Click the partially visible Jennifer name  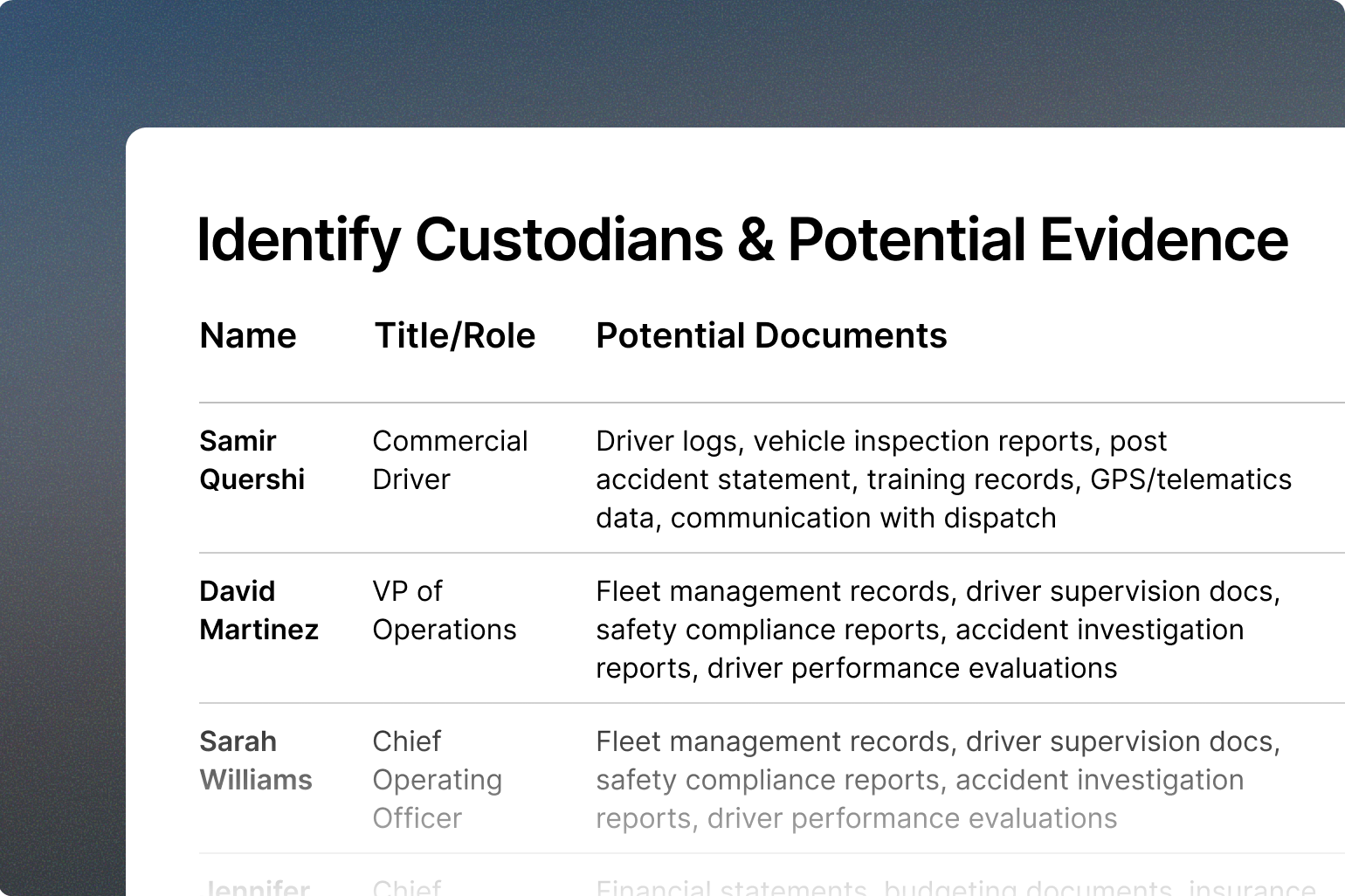click(255, 887)
